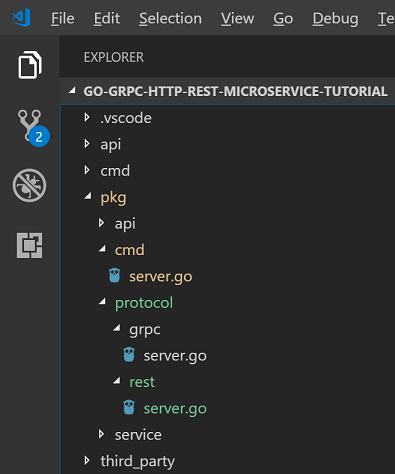Expand the third_party folder arrow
This screenshot has width=395, height=474.
click(87, 461)
